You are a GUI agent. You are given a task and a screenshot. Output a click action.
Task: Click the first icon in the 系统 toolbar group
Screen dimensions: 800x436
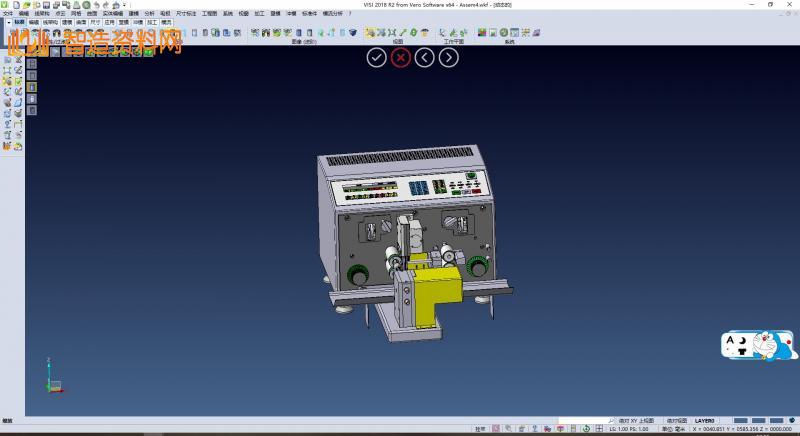click(481, 33)
